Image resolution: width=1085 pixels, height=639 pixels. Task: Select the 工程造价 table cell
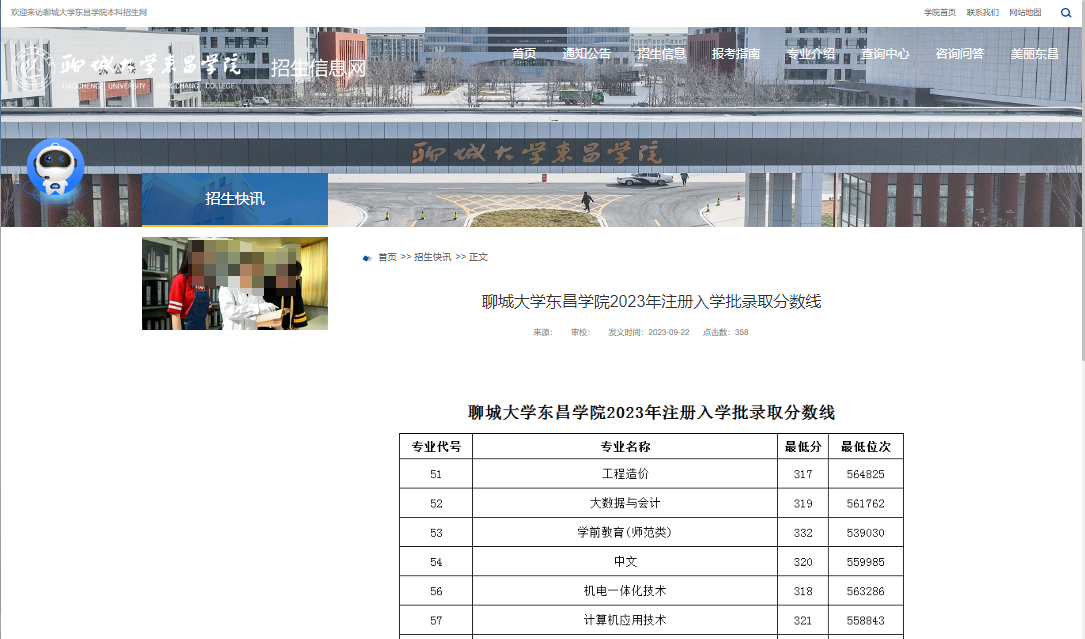click(x=625, y=474)
